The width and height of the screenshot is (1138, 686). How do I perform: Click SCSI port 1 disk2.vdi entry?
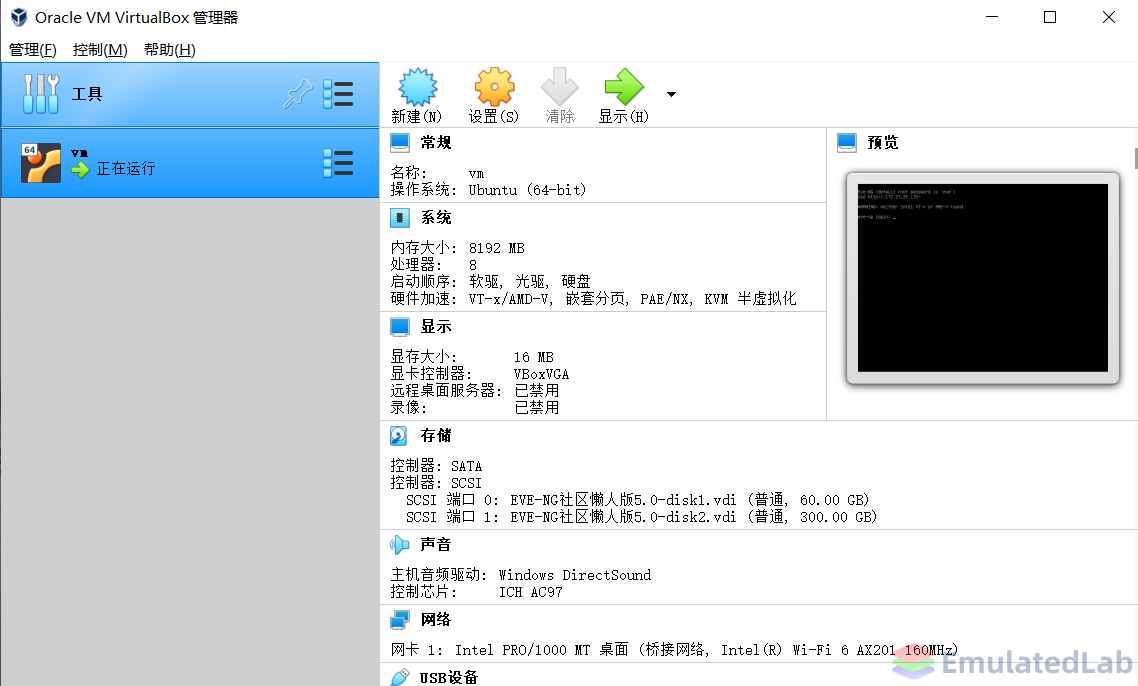pyautogui.click(x=642, y=517)
